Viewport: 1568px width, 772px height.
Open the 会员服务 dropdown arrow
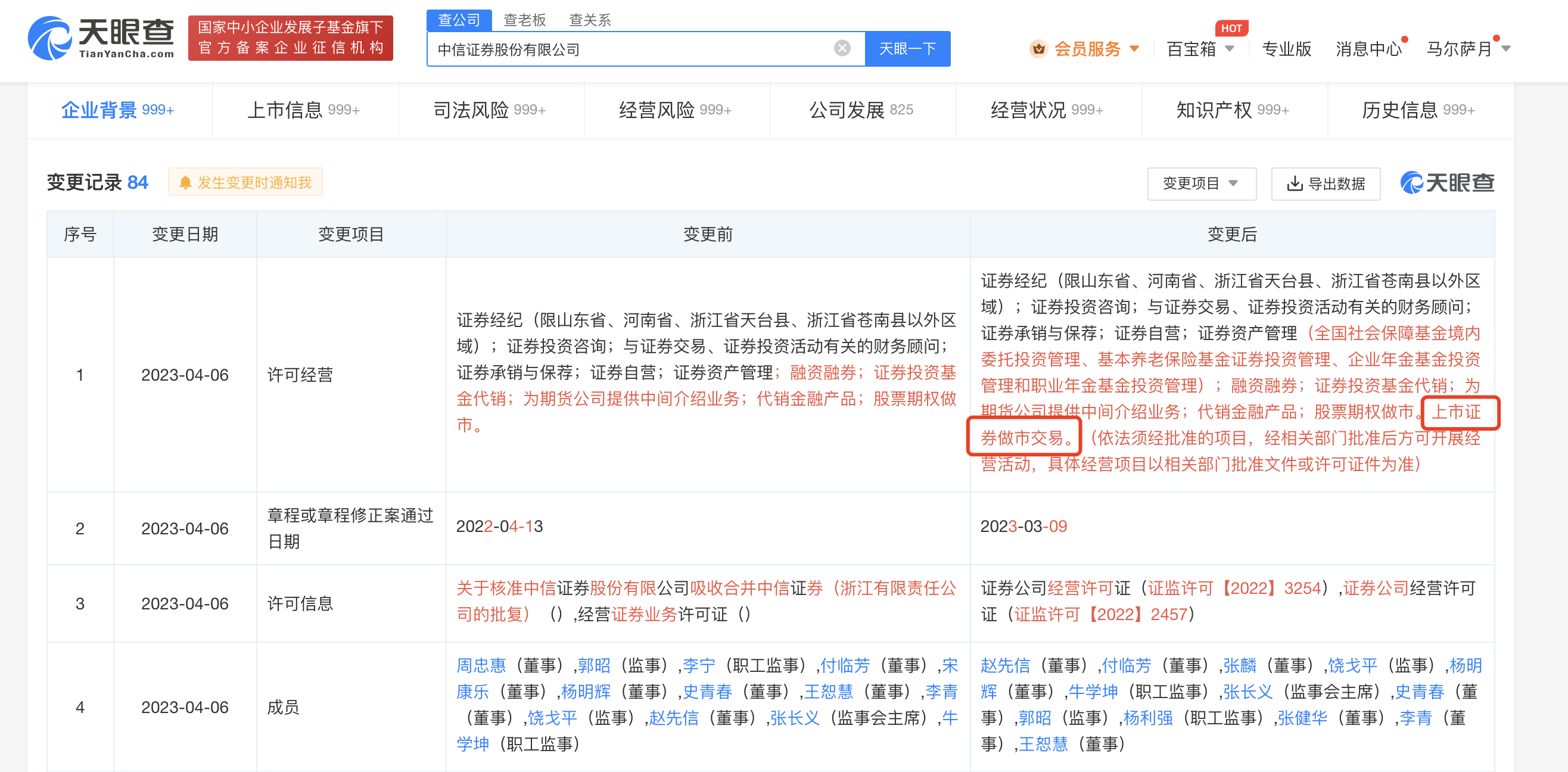1134,49
